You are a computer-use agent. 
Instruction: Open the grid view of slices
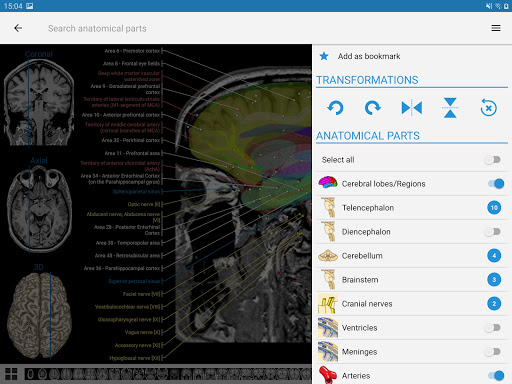(x=11, y=374)
